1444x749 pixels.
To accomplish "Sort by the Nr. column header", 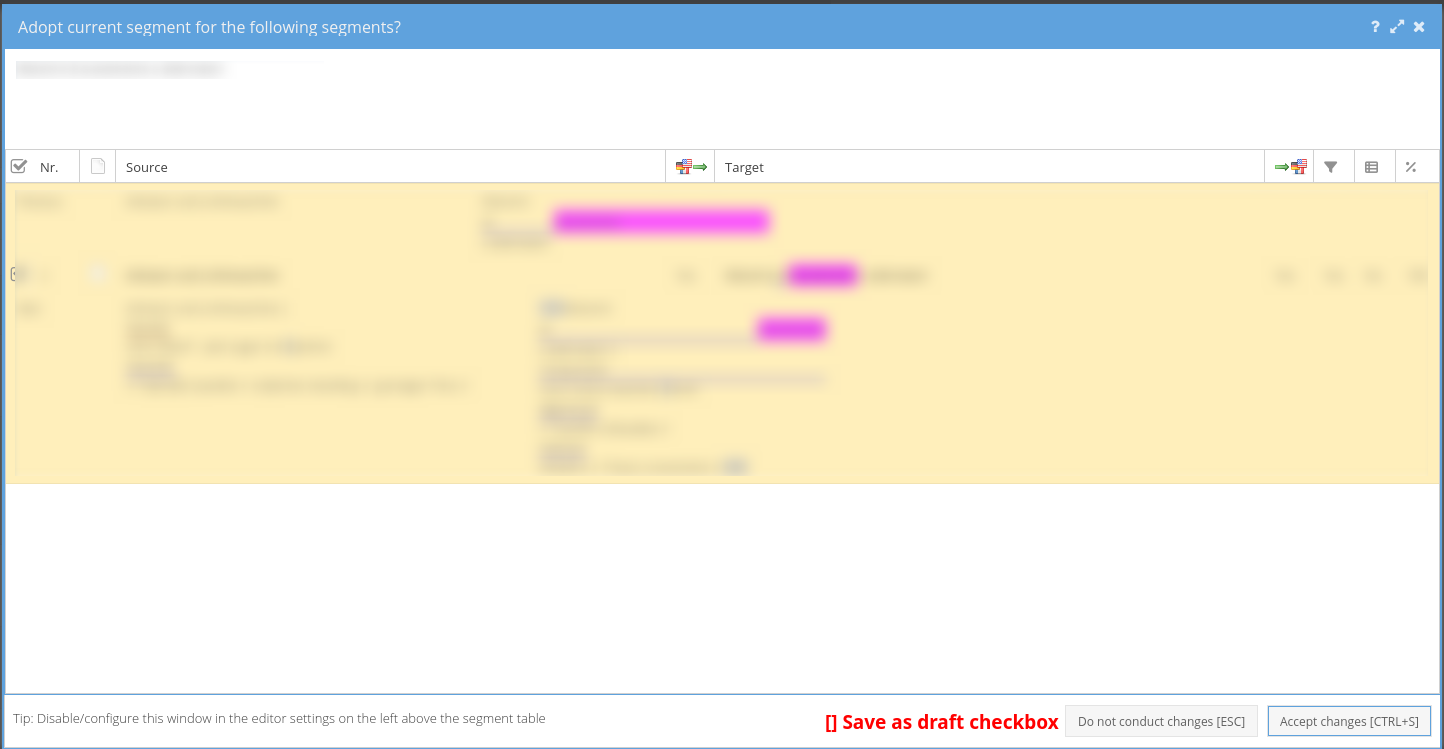I will (49, 167).
